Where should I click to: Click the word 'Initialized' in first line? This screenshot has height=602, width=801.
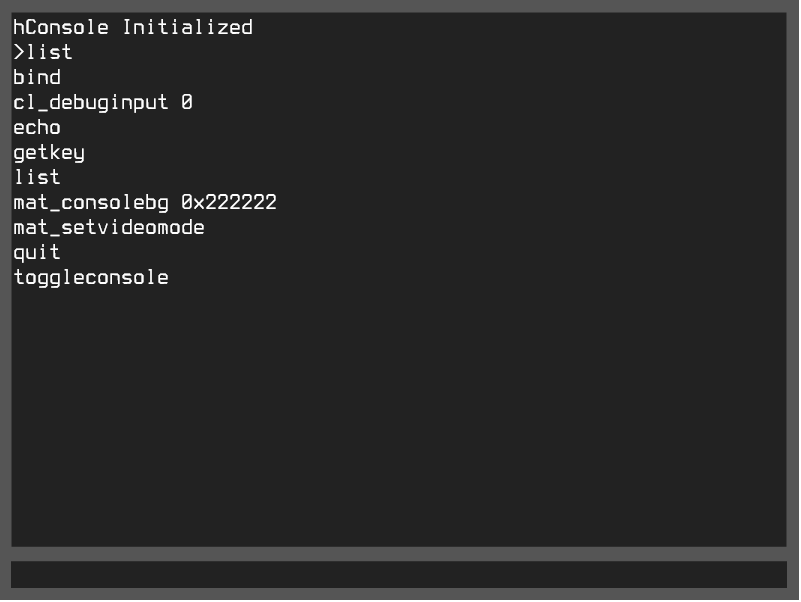pos(187,28)
